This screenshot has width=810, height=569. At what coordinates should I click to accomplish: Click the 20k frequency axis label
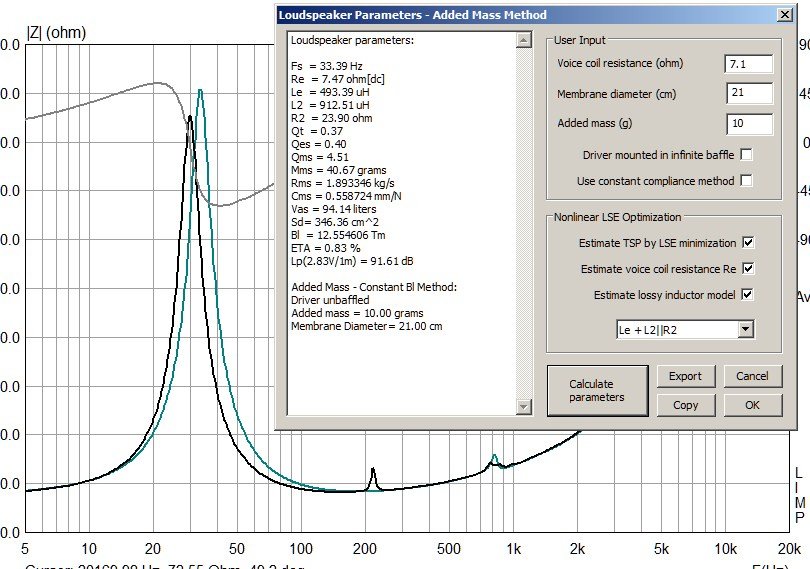pyautogui.click(x=789, y=549)
